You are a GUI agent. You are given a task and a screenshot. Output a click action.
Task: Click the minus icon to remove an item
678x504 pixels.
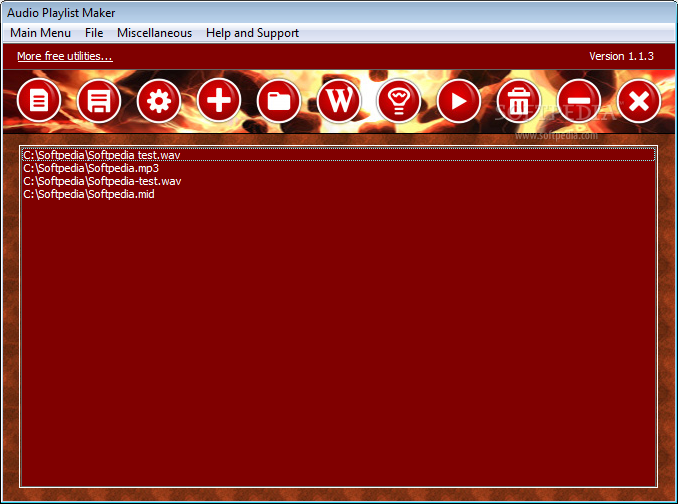(579, 101)
